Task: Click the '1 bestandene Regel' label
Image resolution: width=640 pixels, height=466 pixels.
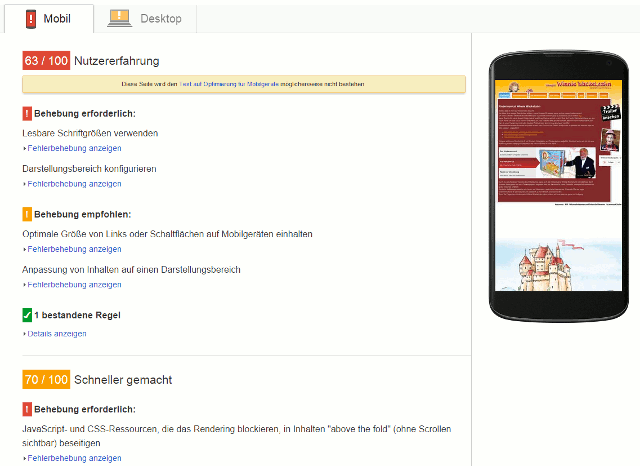Action: [x=78, y=315]
